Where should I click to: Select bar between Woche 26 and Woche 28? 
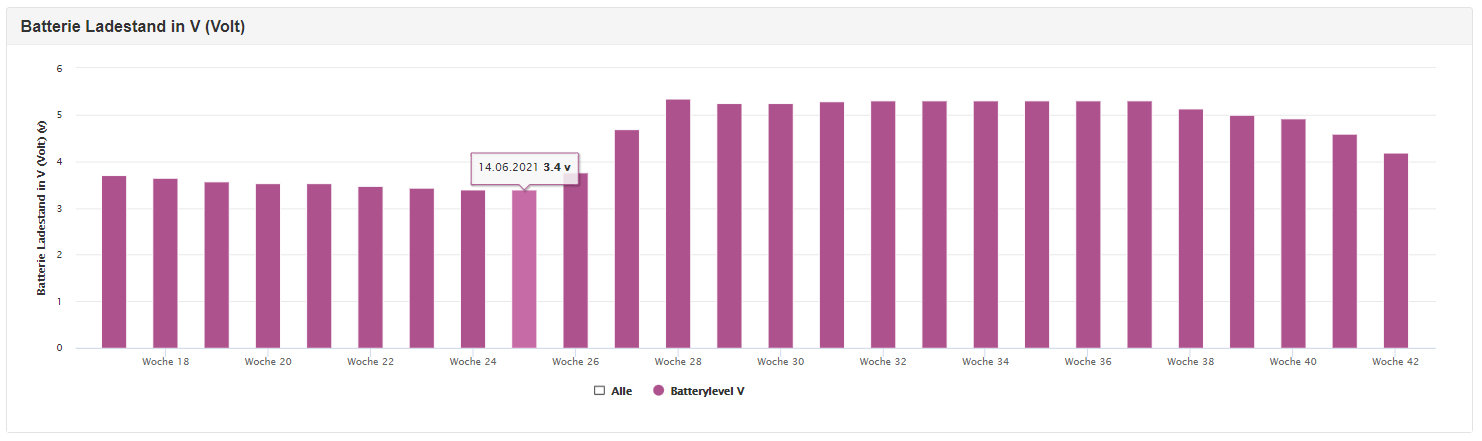point(627,239)
